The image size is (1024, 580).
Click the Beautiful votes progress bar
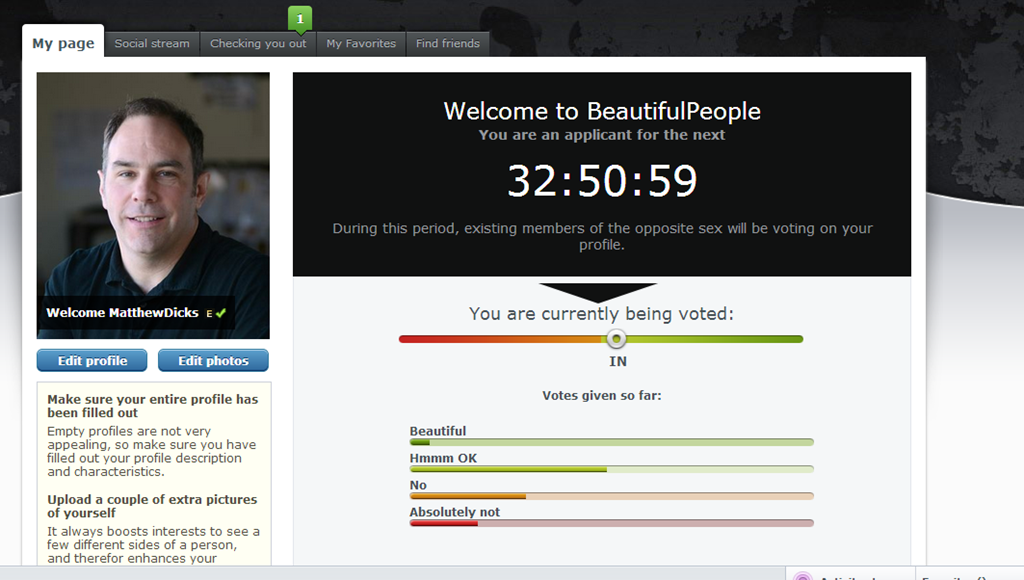(612, 442)
